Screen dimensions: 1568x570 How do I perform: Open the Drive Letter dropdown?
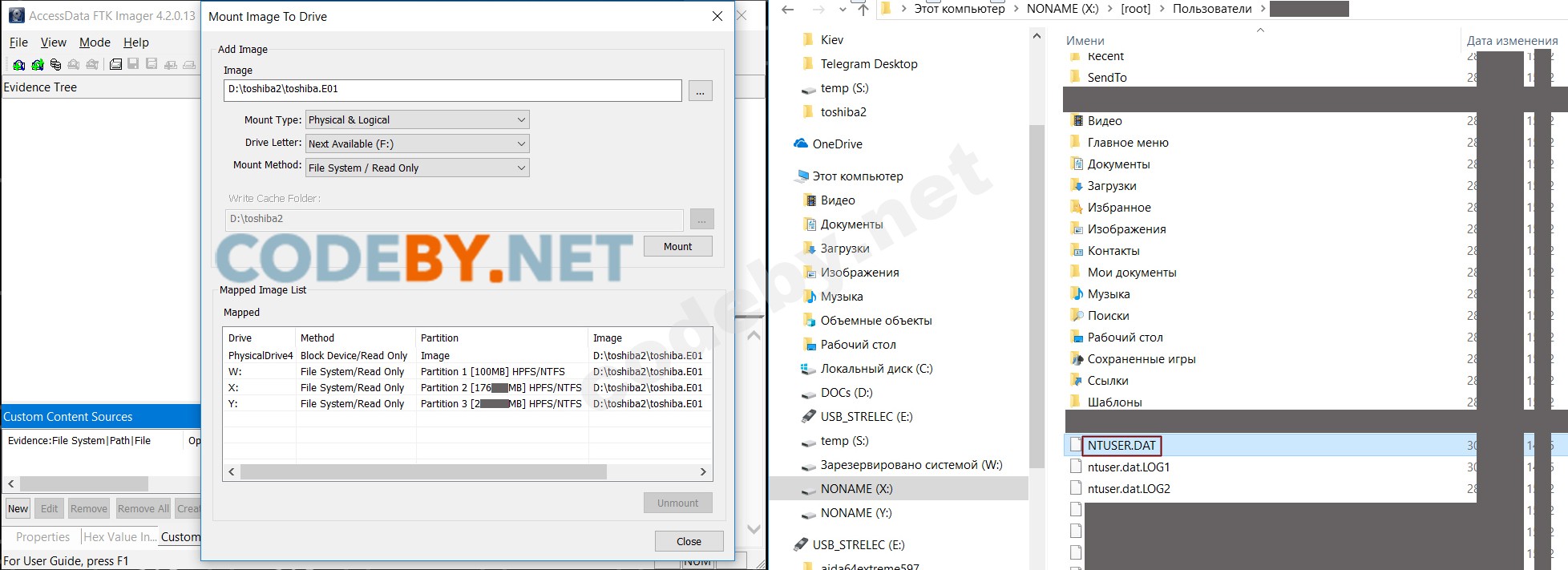418,144
